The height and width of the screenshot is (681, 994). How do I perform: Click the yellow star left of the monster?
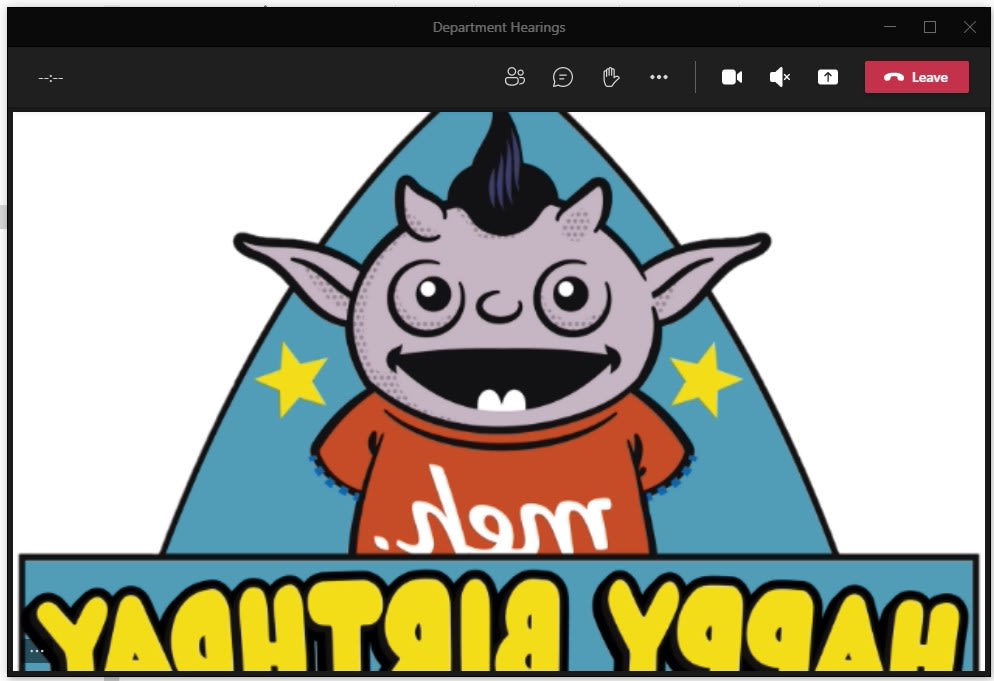pyautogui.click(x=291, y=380)
